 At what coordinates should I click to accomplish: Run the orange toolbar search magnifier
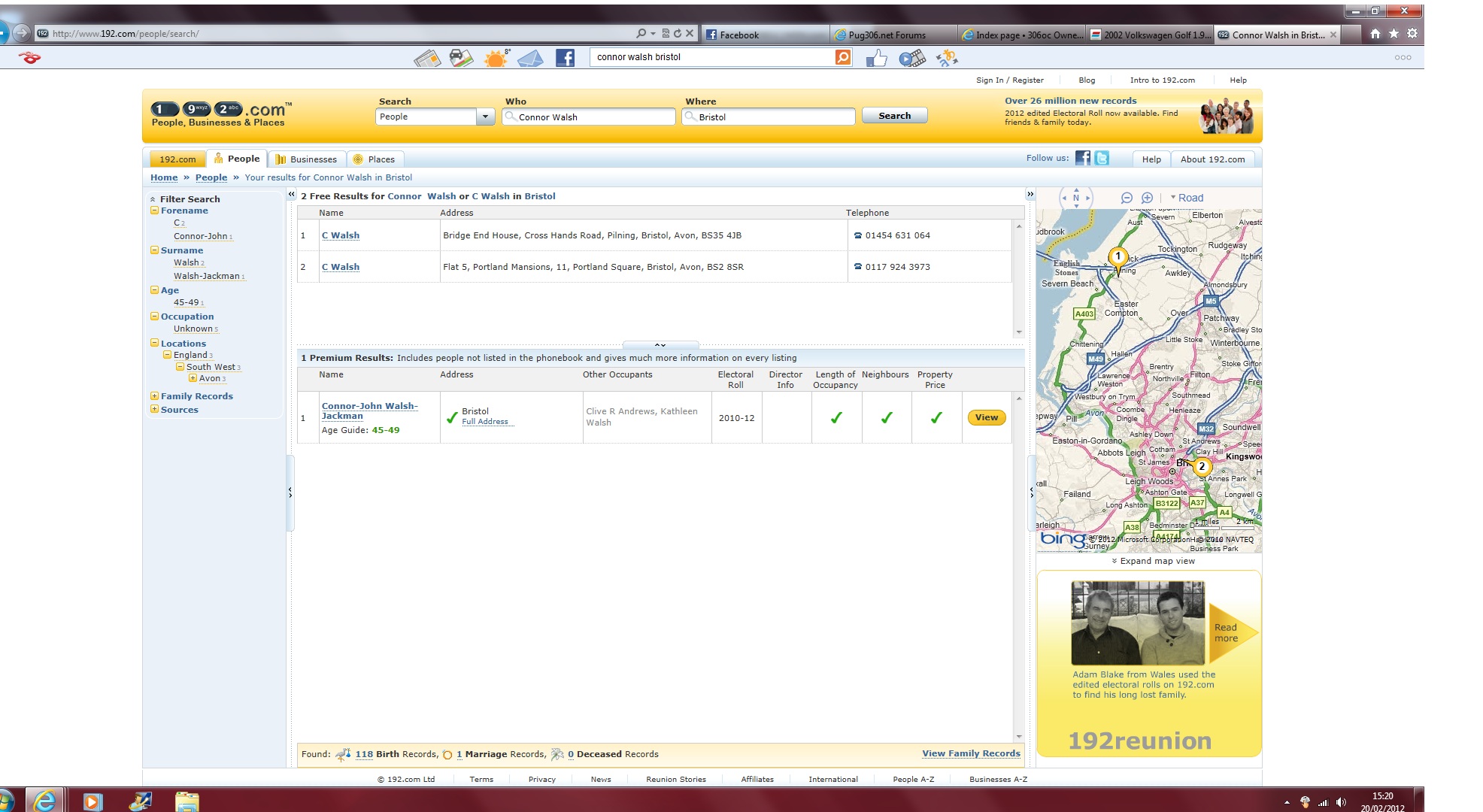point(843,57)
